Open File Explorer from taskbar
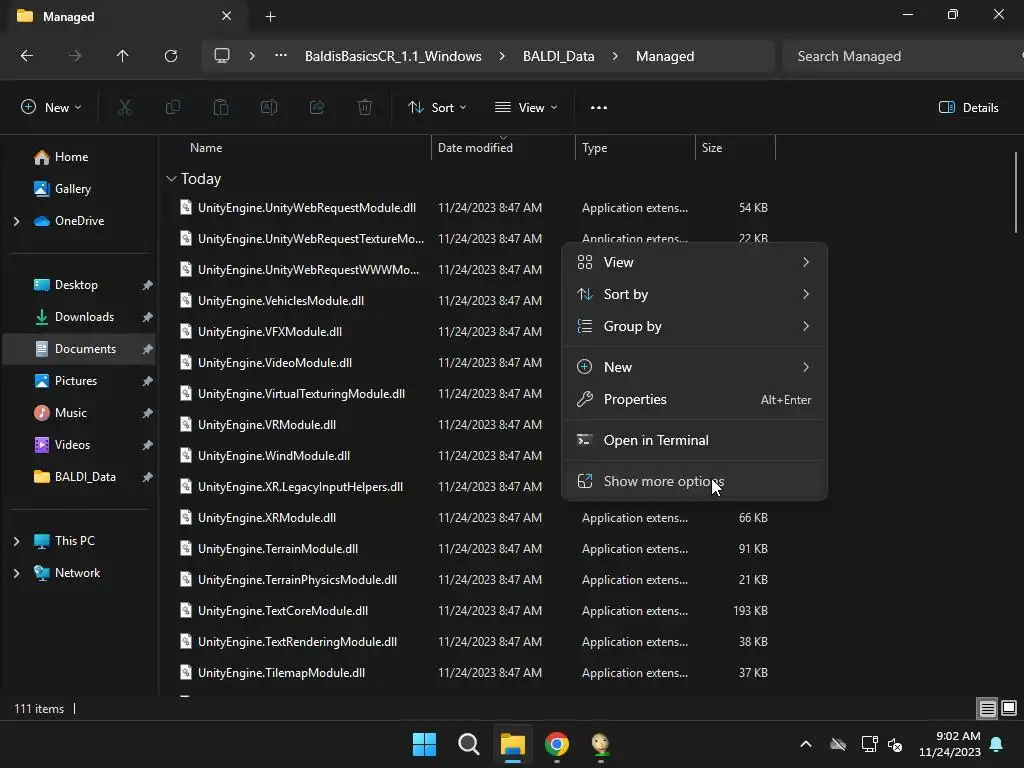Image resolution: width=1024 pixels, height=768 pixels. 513,744
